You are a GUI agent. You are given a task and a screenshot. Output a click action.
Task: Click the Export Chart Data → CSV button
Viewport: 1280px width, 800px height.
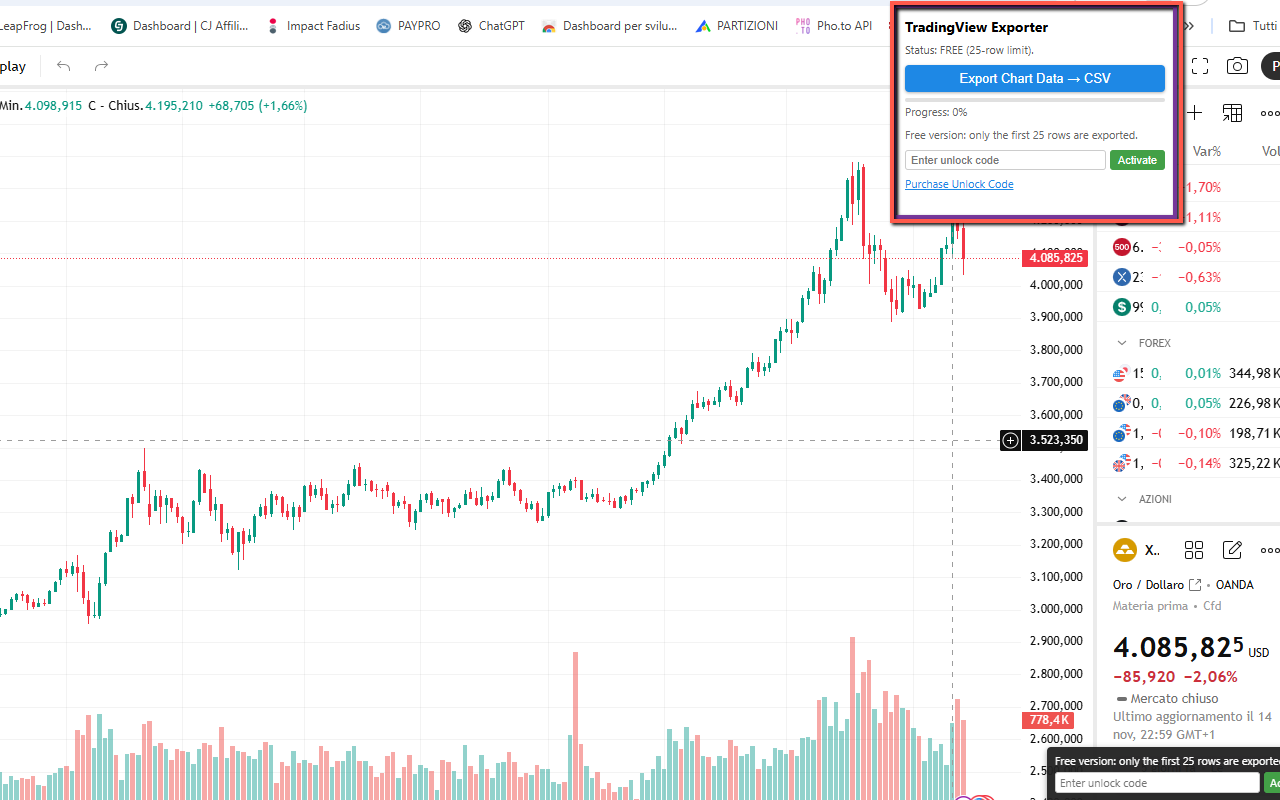1034,78
